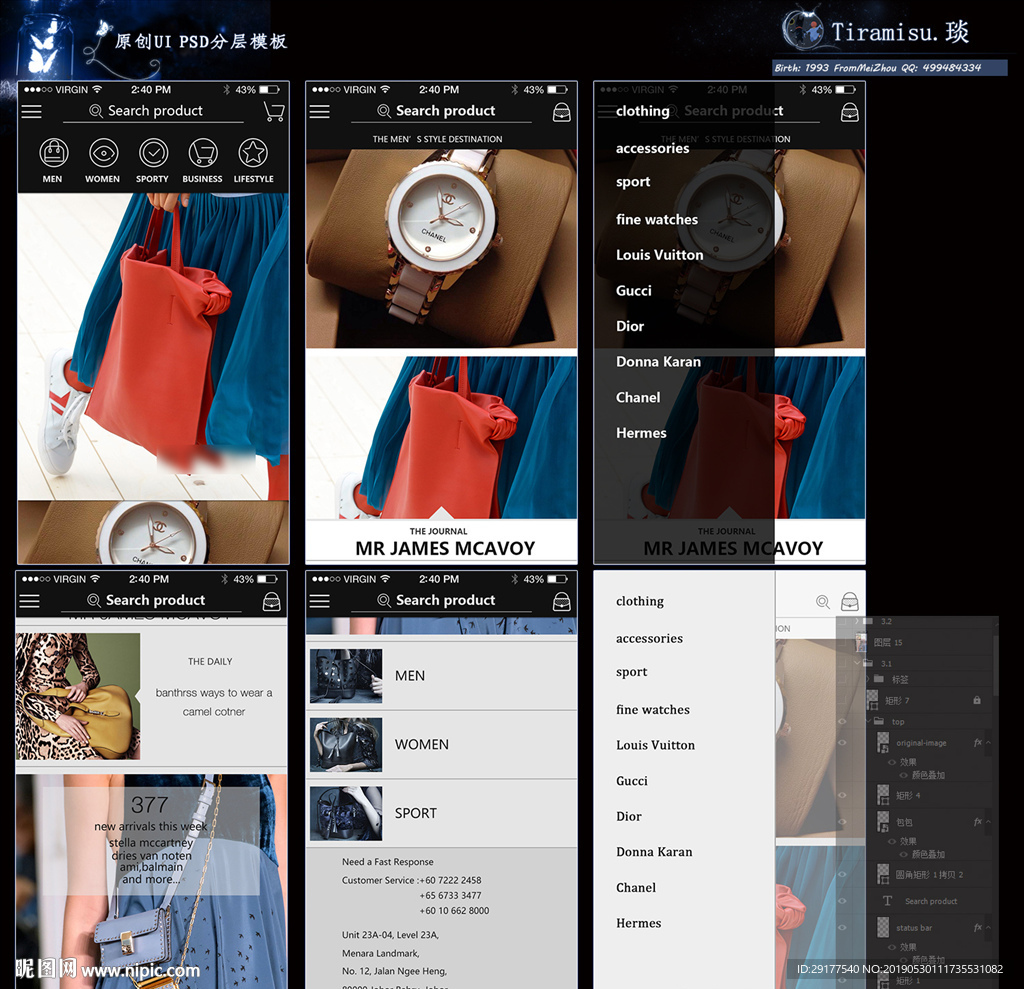
Task: Open WOMEN row in the category list
Action: coord(441,745)
